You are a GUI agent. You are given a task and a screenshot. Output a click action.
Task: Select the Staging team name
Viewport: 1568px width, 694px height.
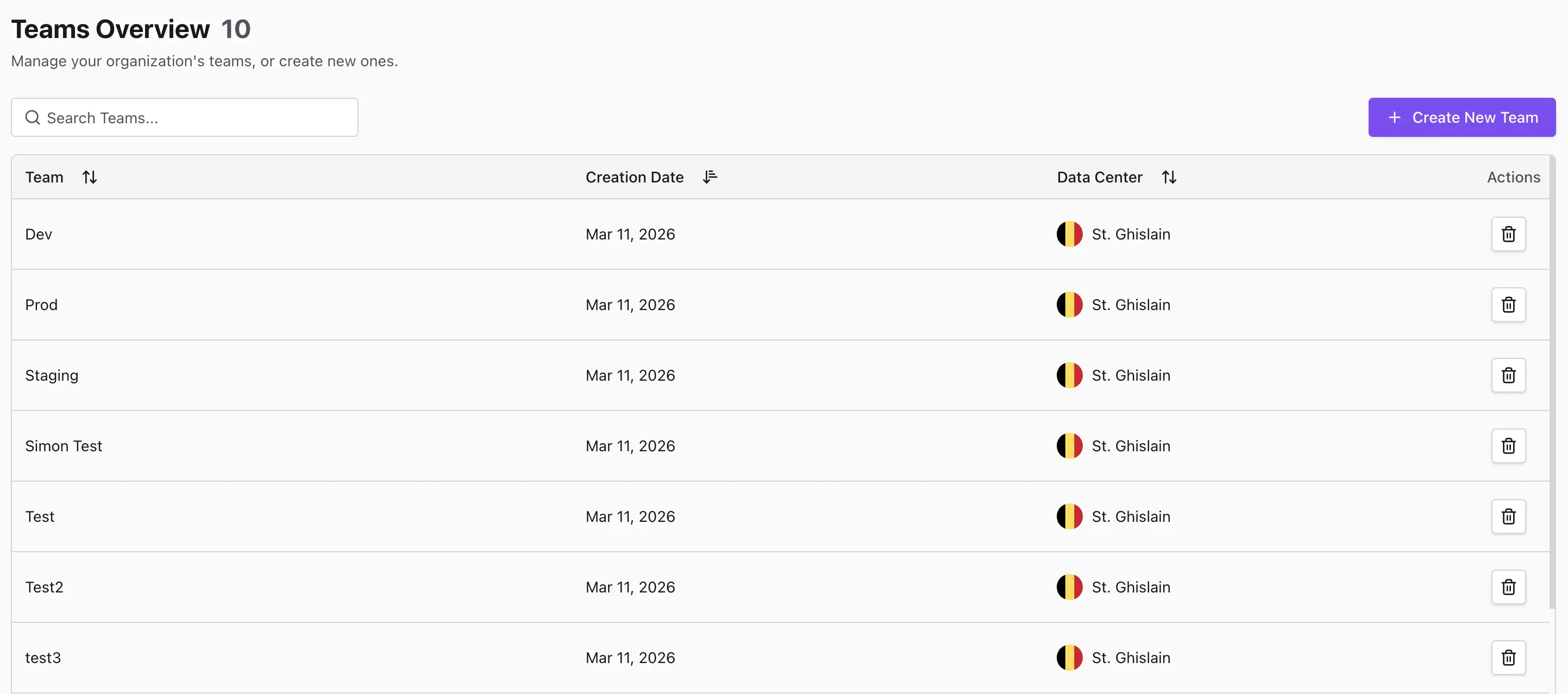[x=52, y=375]
